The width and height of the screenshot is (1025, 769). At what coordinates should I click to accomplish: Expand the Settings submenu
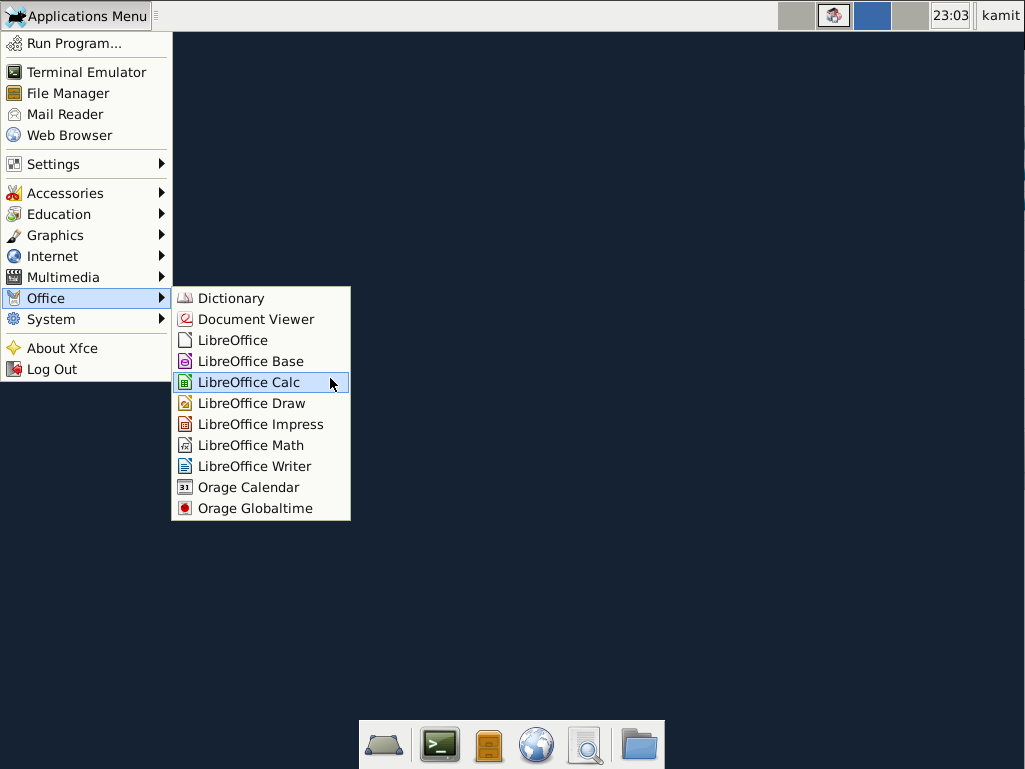pyautogui.click(x=55, y=163)
